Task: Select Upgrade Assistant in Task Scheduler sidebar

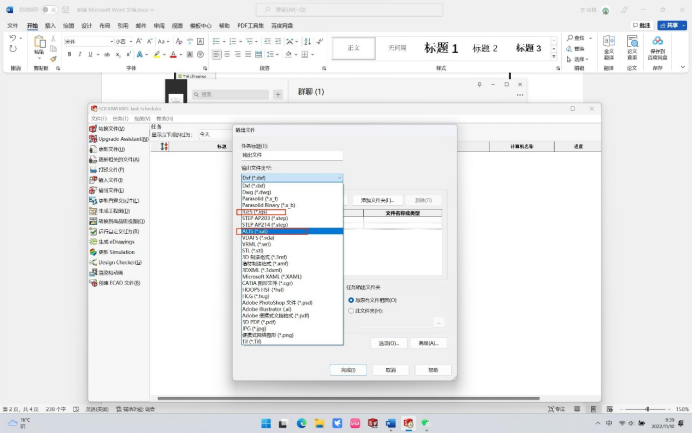Action: [x=119, y=139]
